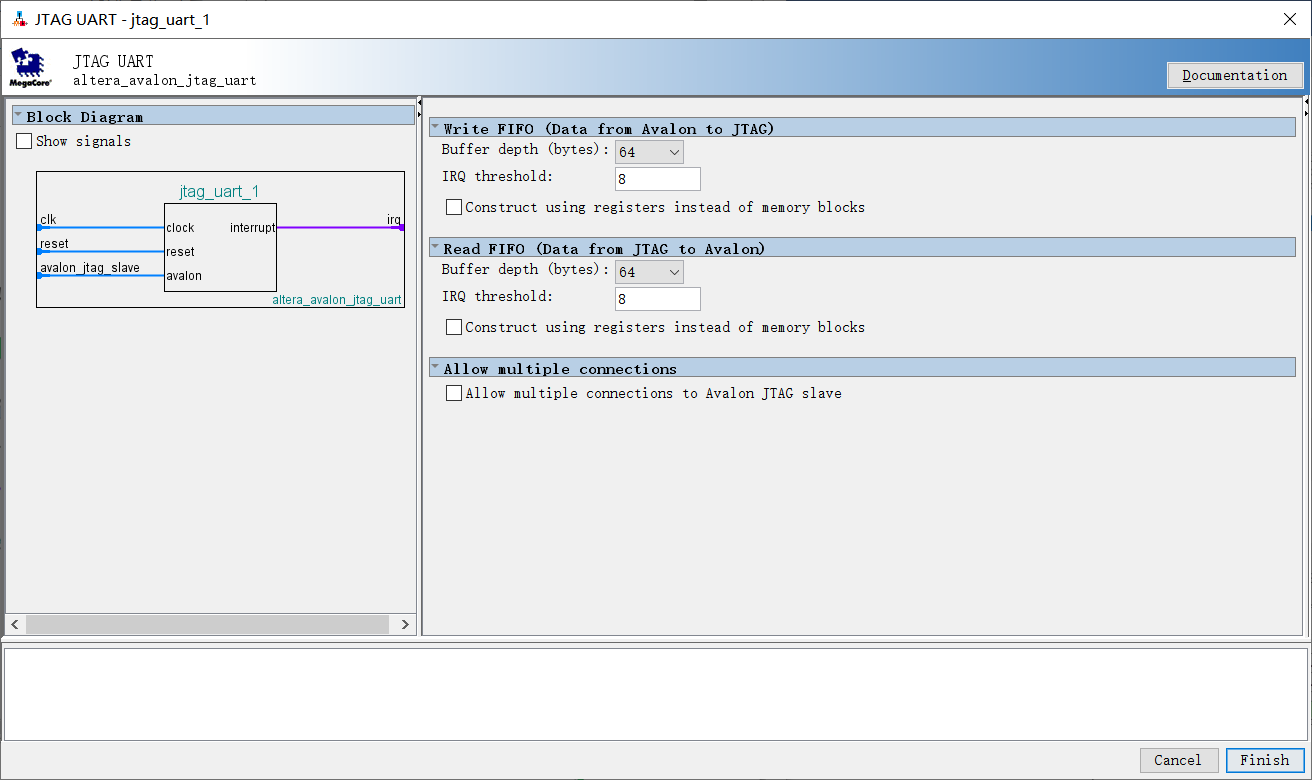1312x780 pixels.
Task: Check Read FIFO construct using registers option
Action: tap(454, 327)
